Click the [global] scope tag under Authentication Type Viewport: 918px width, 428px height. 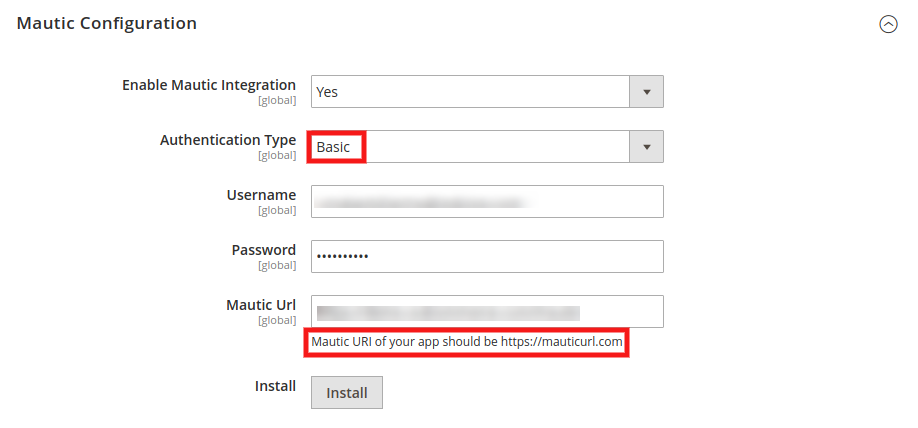(277, 156)
